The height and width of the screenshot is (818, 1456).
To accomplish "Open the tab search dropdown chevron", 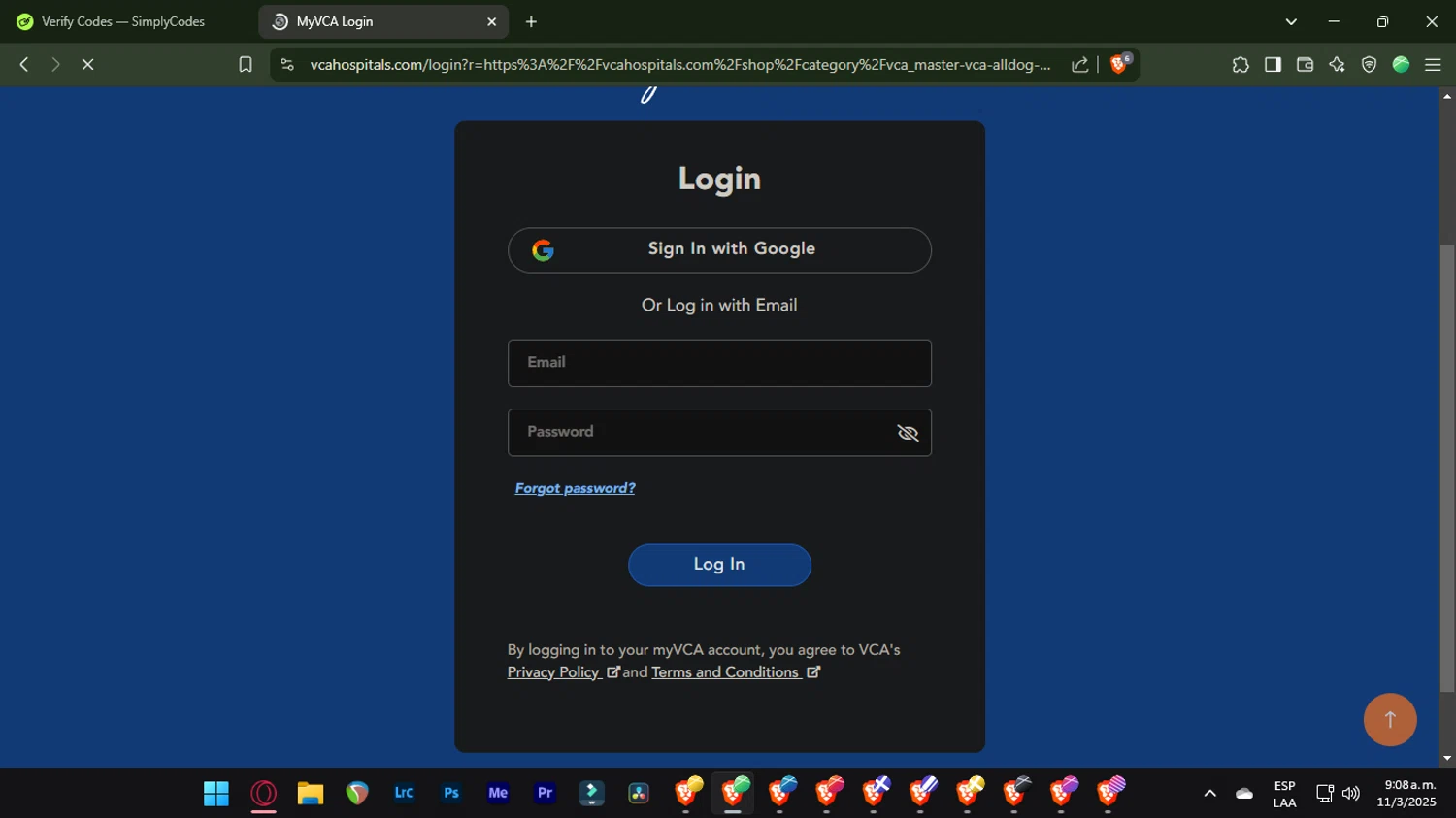I will (1291, 21).
